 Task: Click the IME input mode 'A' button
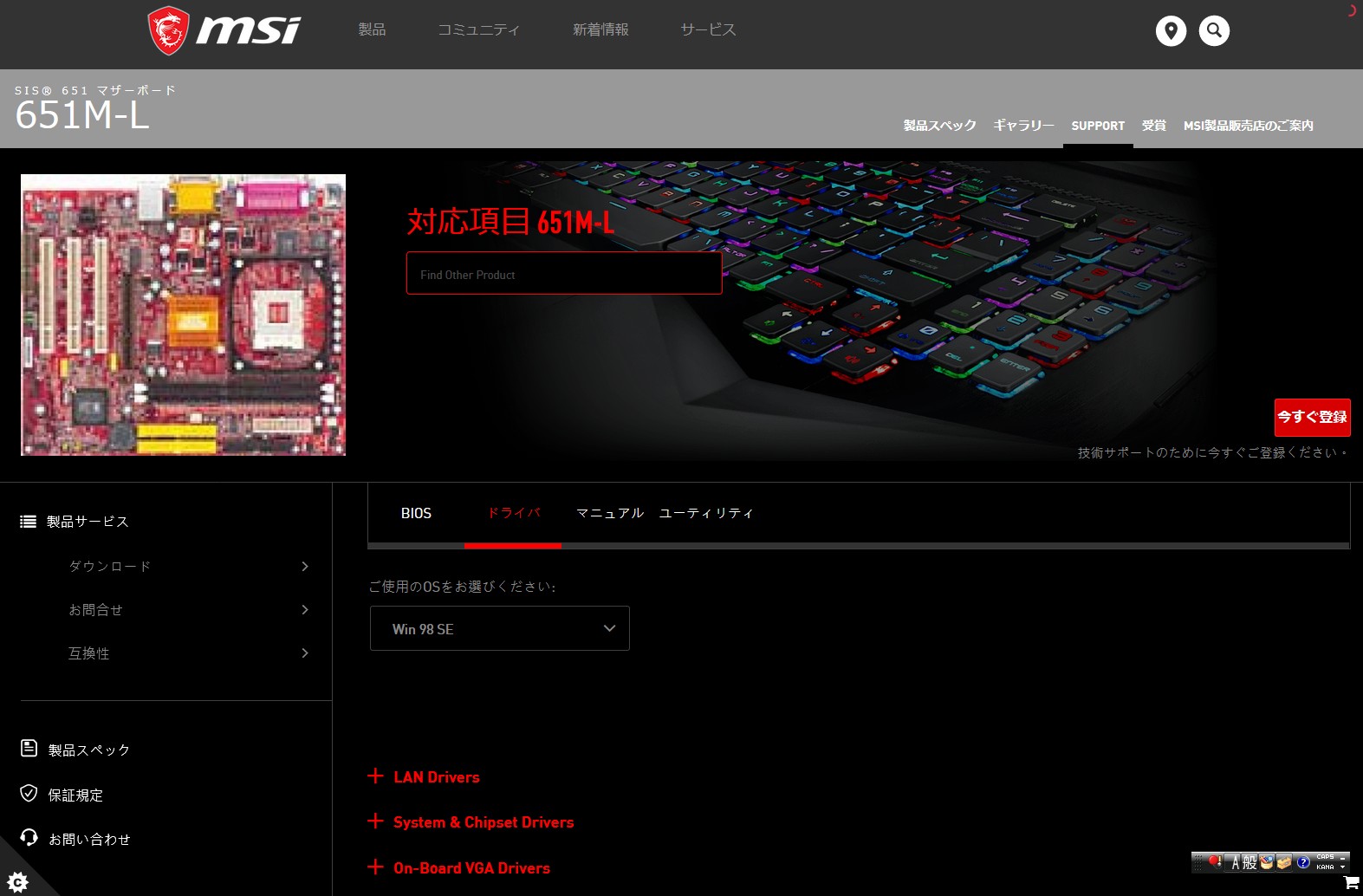(1233, 862)
